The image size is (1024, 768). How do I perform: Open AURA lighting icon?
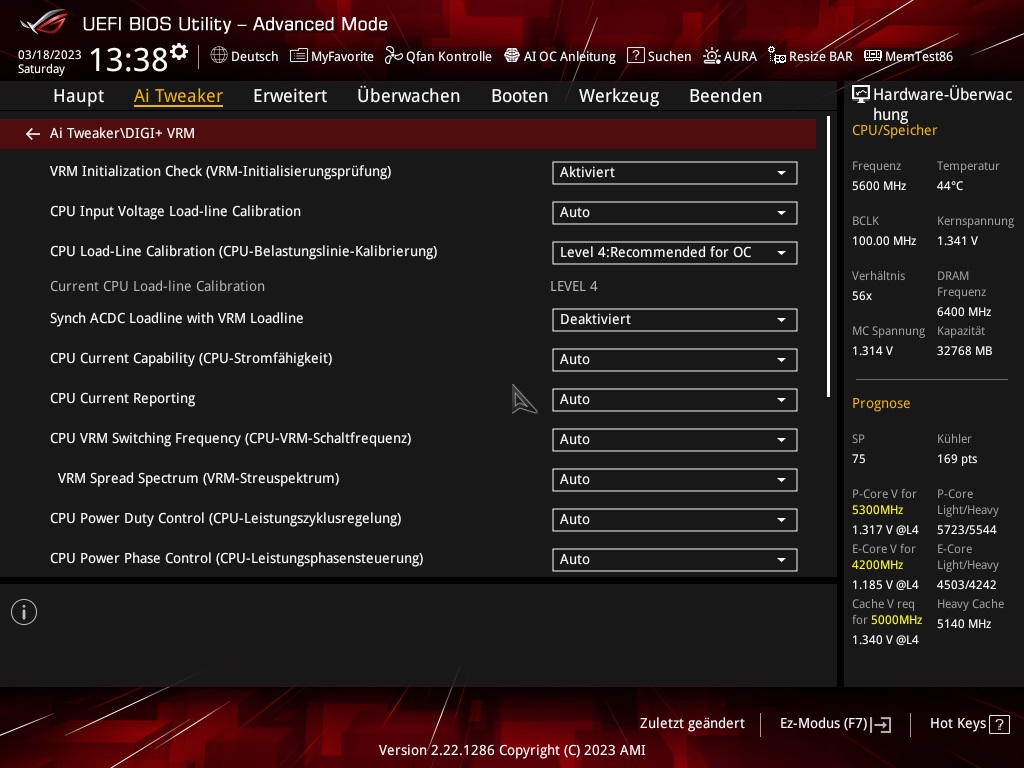(711, 56)
